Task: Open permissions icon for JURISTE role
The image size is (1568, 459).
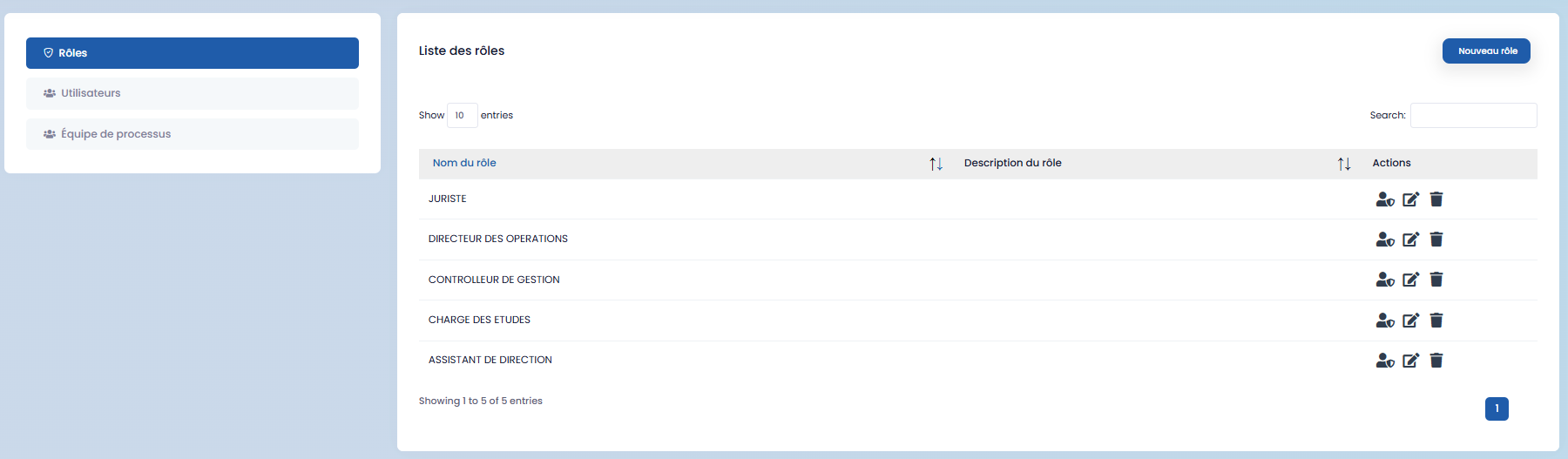Action: (1384, 199)
